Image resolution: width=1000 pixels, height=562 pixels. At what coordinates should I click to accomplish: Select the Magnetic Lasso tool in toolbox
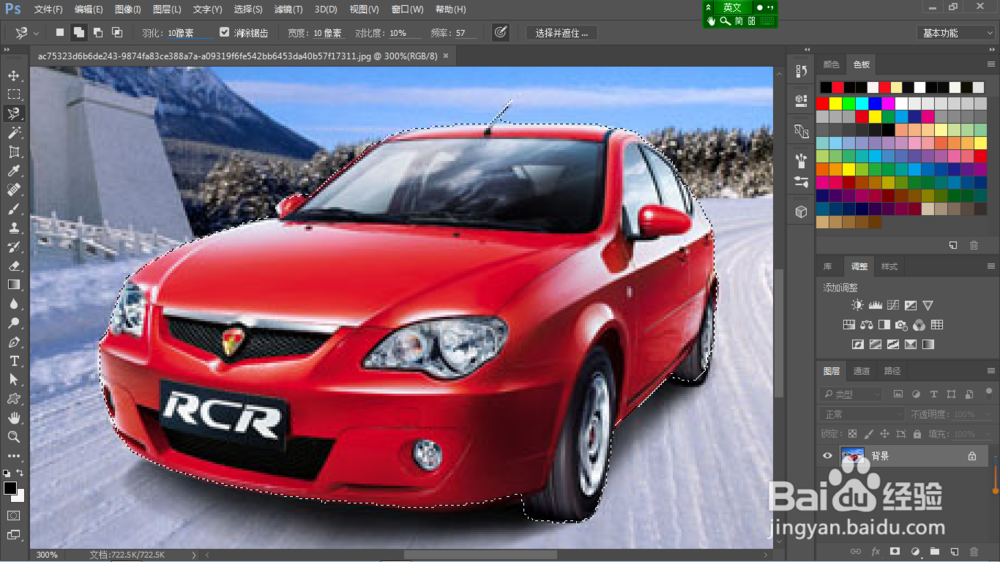(13, 114)
